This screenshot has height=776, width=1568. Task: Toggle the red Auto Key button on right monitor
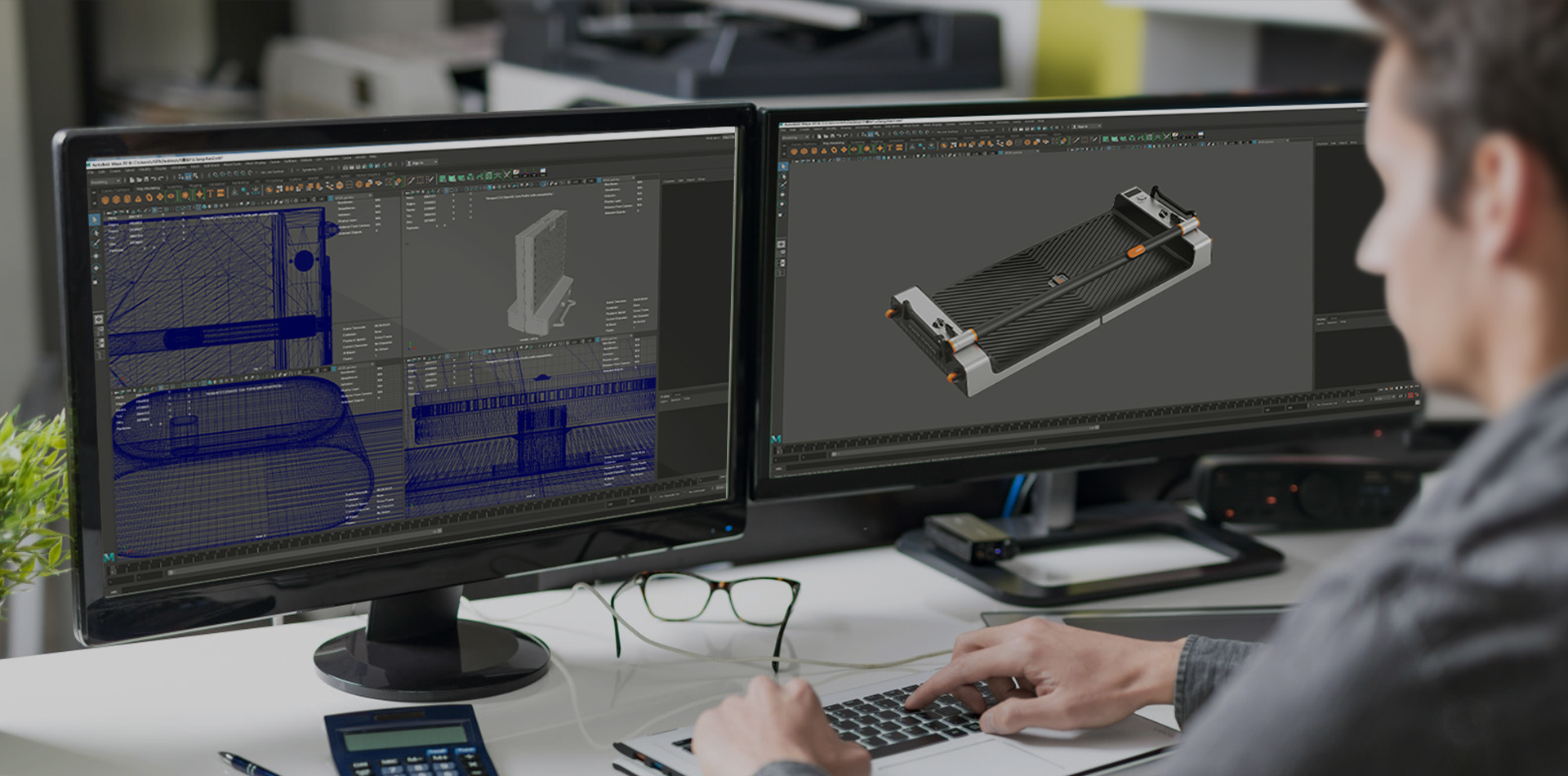1410,395
